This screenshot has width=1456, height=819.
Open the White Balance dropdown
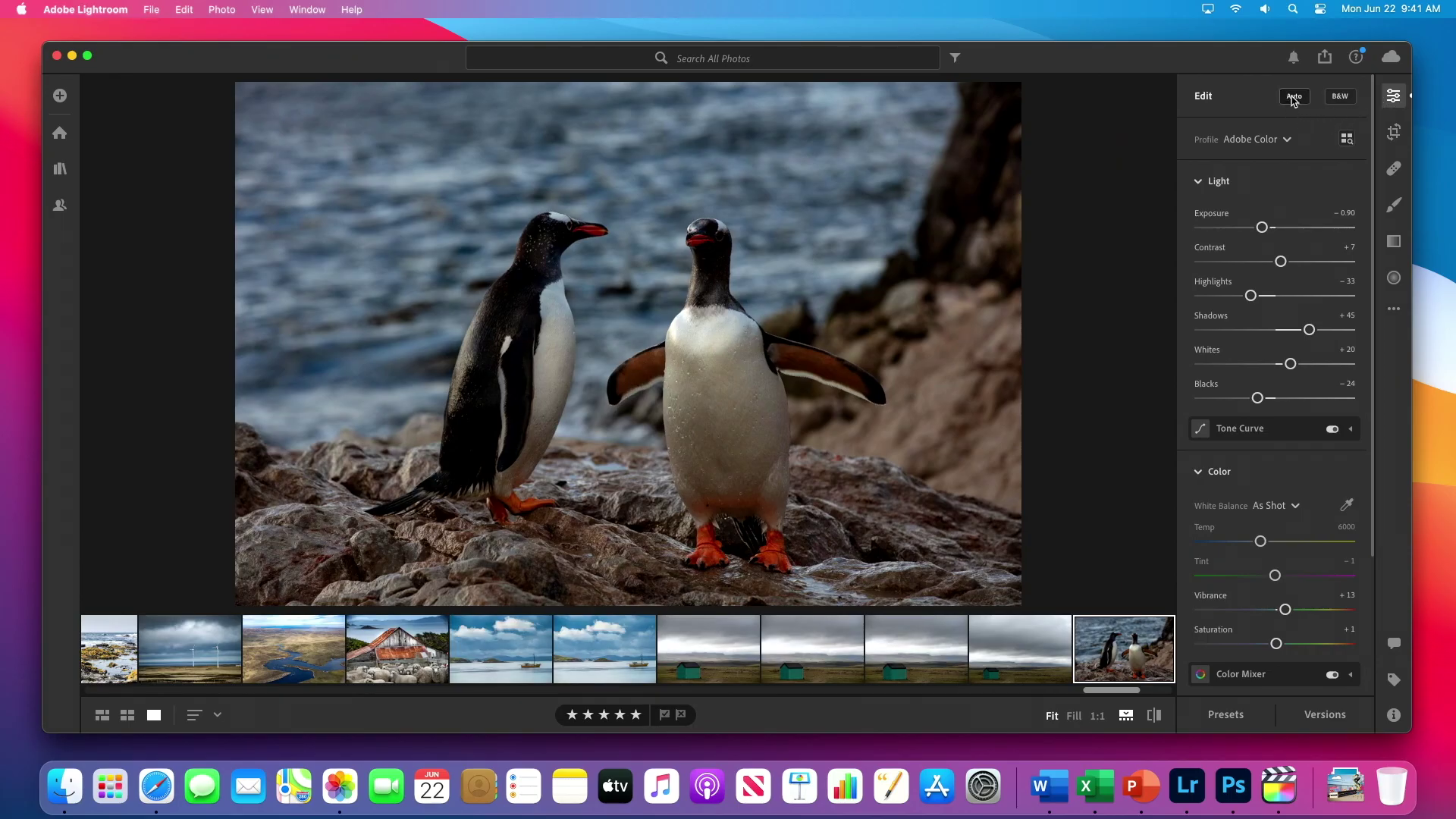click(x=1276, y=505)
